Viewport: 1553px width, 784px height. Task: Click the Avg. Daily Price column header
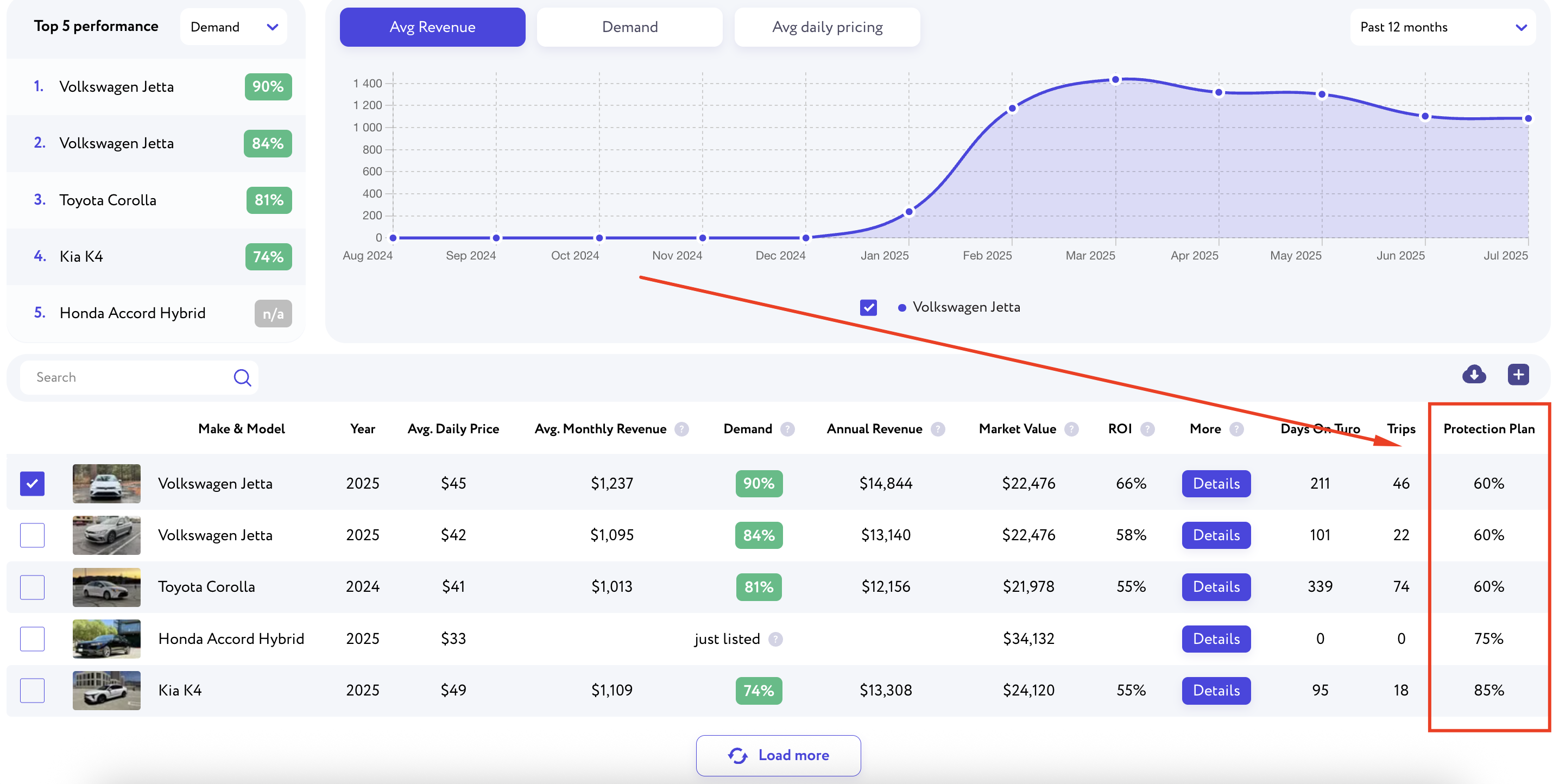453,429
